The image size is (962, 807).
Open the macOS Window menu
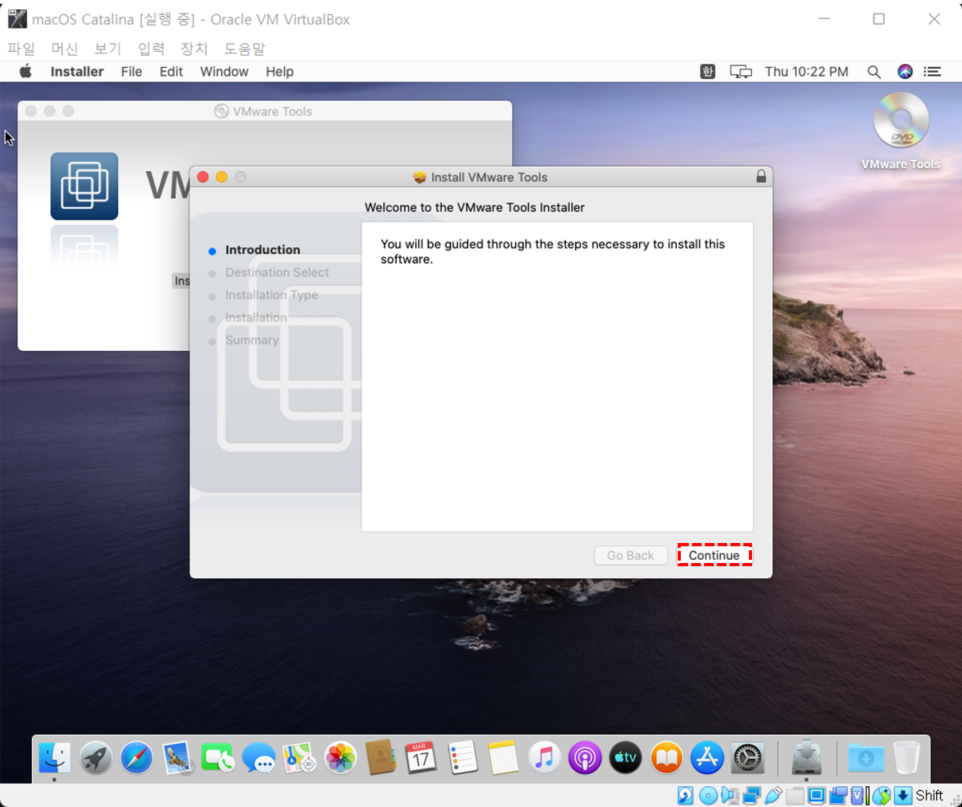pos(224,72)
